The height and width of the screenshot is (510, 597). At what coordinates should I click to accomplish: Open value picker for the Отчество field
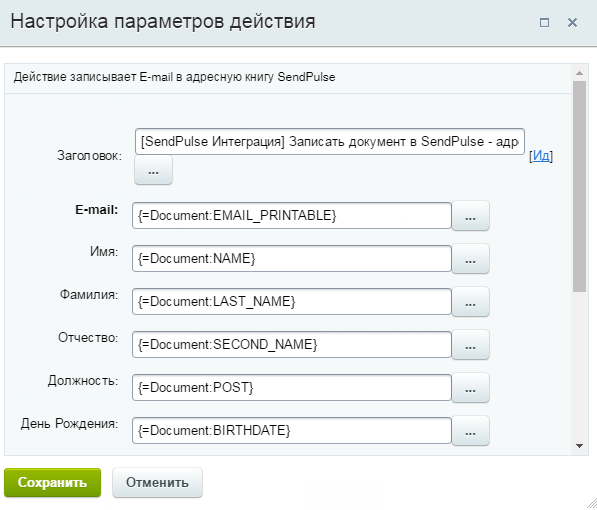pyautogui.click(x=471, y=345)
